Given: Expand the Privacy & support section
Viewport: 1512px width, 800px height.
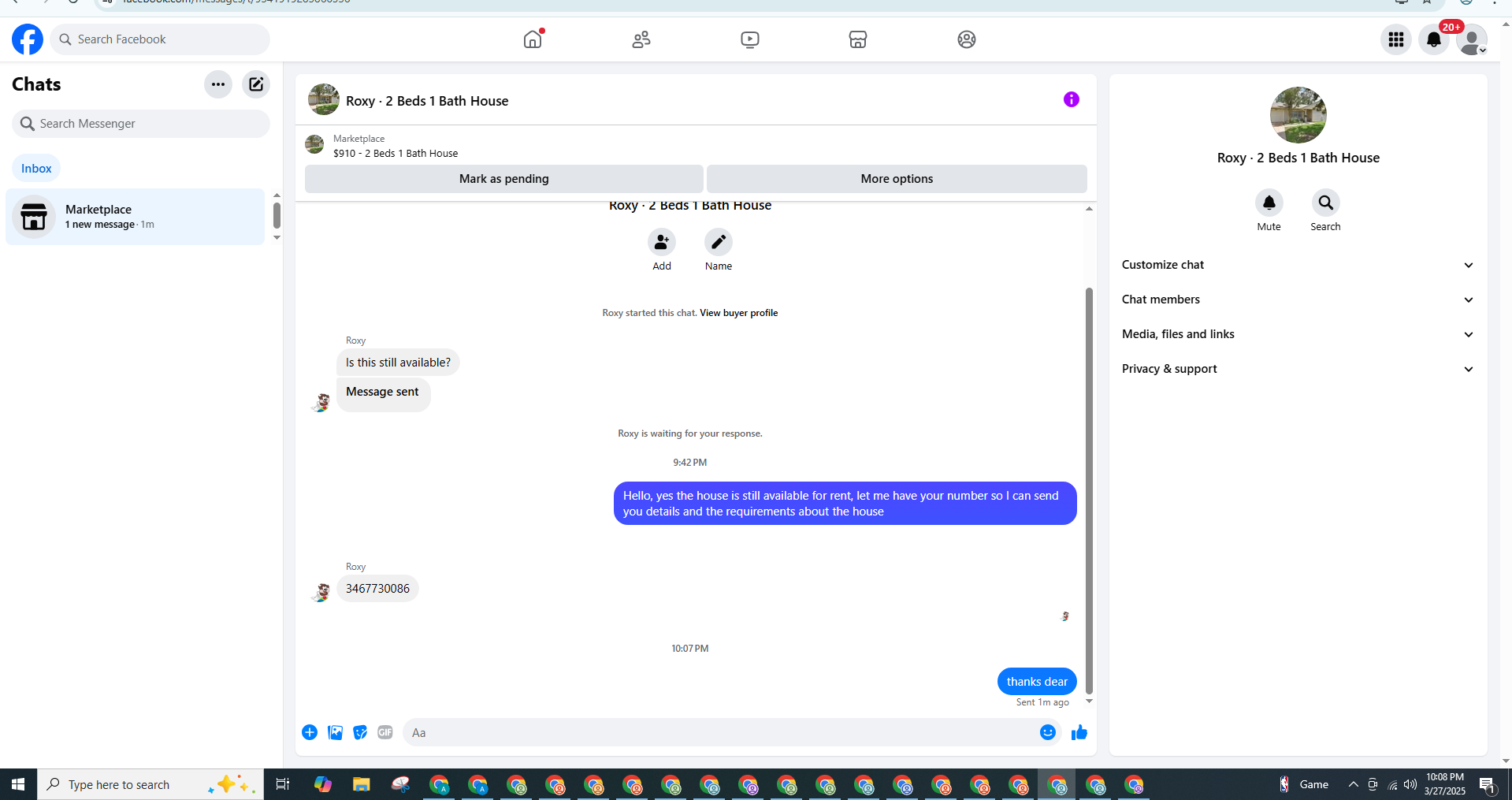Looking at the screenshot, I should pyautogui.click(x=1298, y=369).
